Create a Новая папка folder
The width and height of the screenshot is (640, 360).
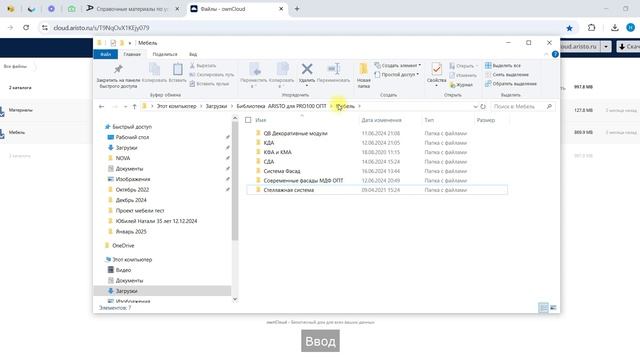[363, 76]
